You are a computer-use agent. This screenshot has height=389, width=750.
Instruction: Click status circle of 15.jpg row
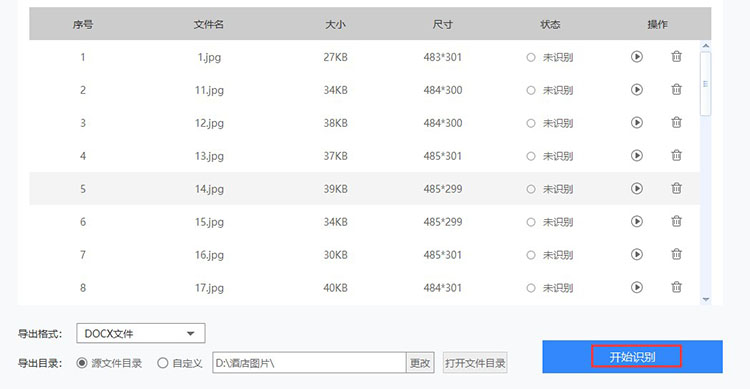[x=531, y=222]
